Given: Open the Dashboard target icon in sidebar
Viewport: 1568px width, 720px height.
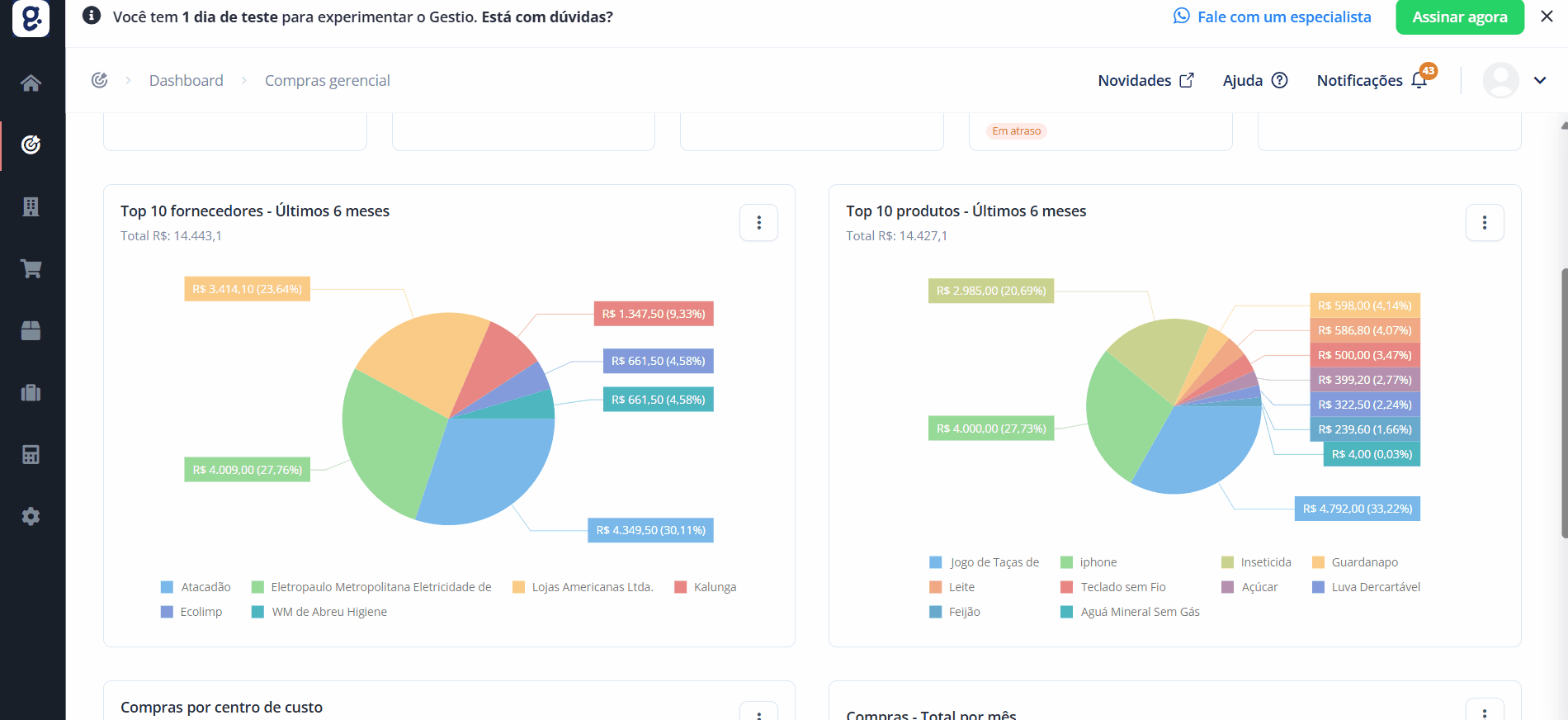Looking at the screenshot, I should [x=31, y=144].
